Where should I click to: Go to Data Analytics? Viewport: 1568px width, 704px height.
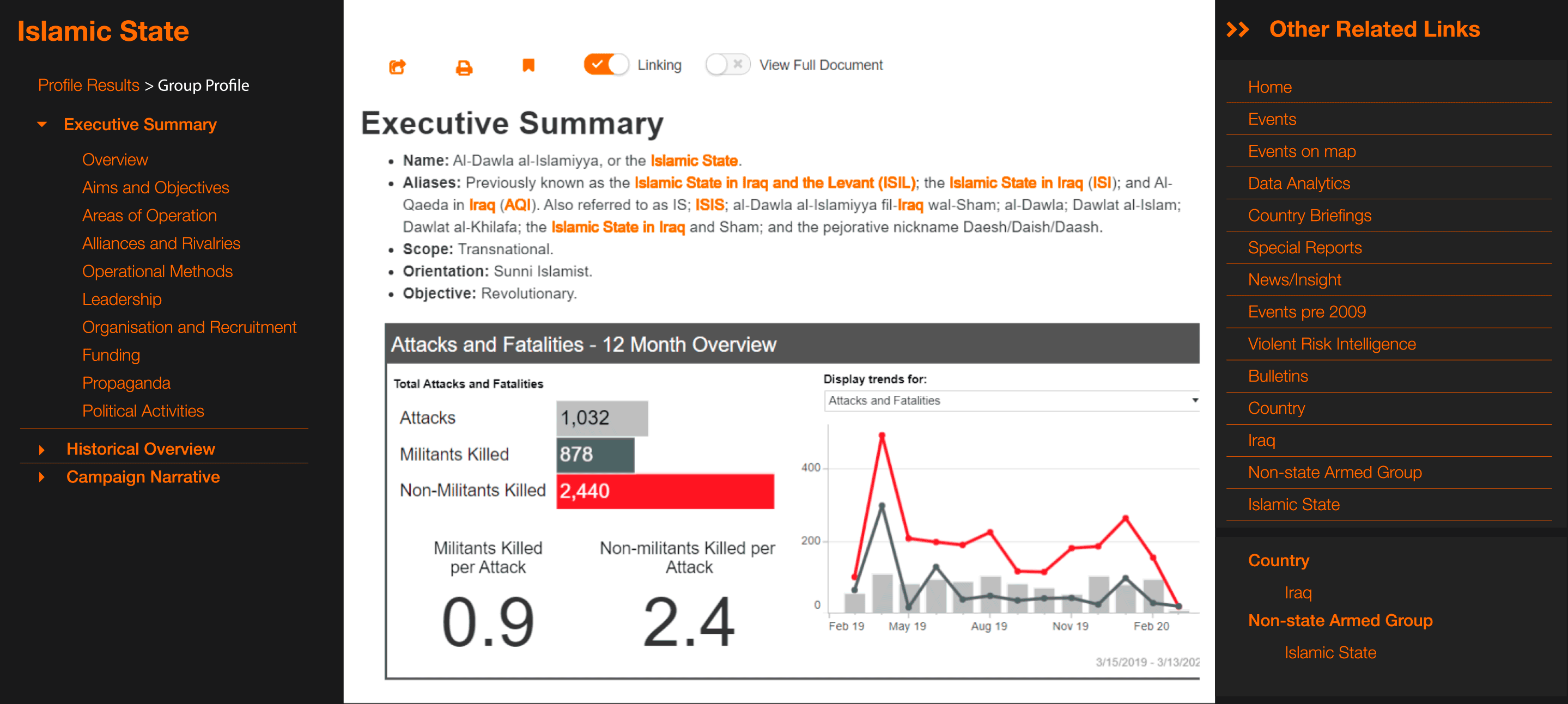[1298, 183]
